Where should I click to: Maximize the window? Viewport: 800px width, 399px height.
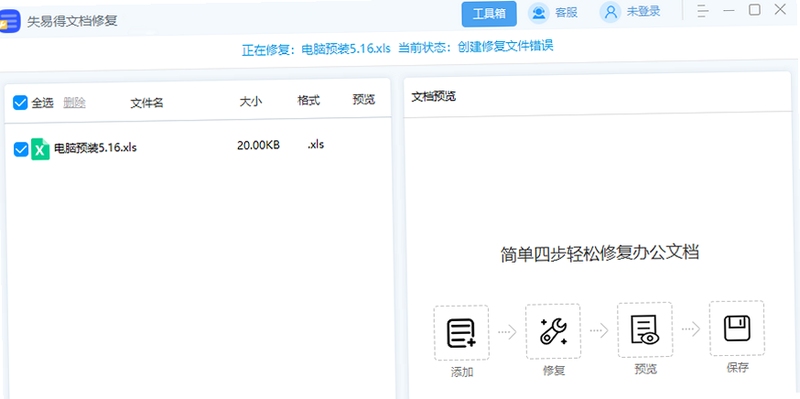pos(755,10)
